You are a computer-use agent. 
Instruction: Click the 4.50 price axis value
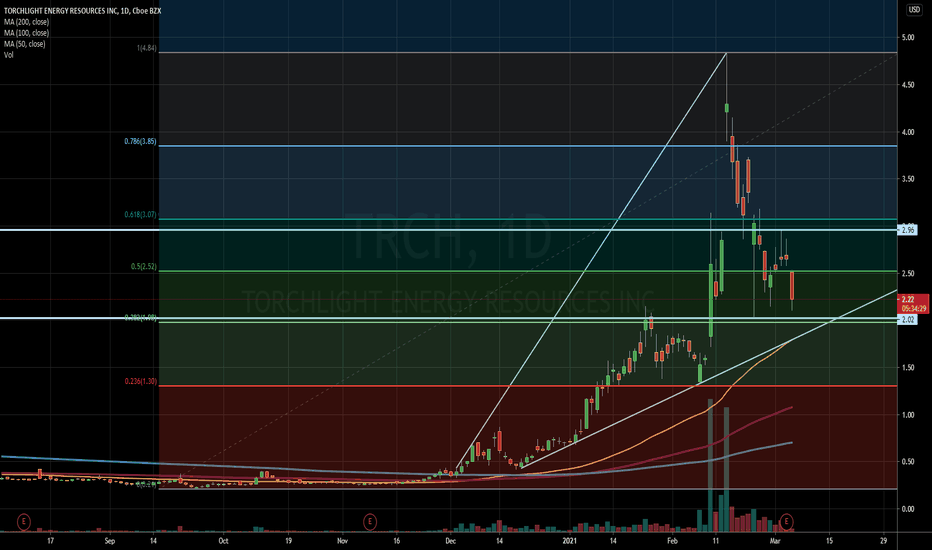(908, 85)
